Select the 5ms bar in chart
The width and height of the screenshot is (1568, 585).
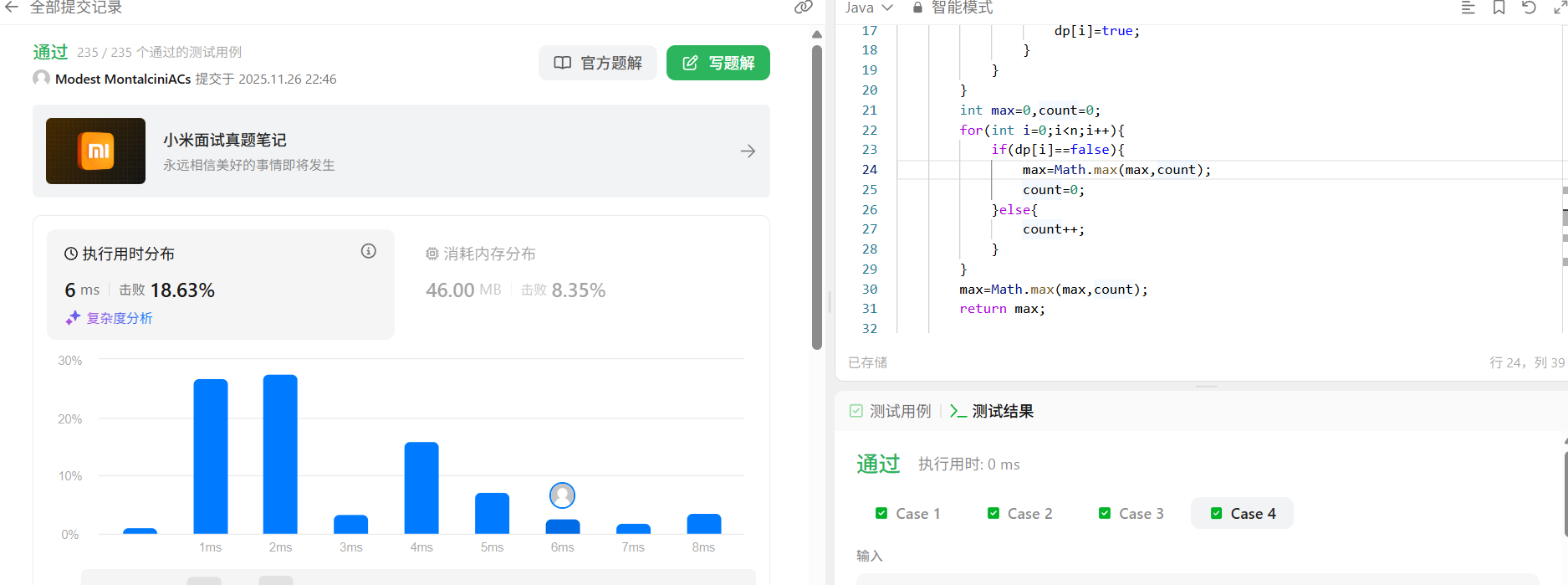(x=492, y=513)
